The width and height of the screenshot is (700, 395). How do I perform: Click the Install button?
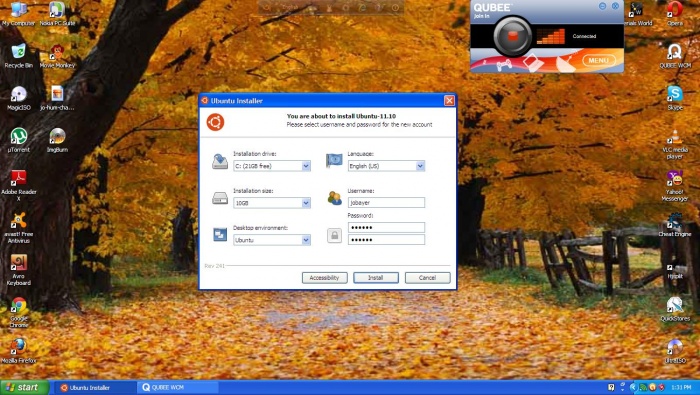tap(376, 278)
